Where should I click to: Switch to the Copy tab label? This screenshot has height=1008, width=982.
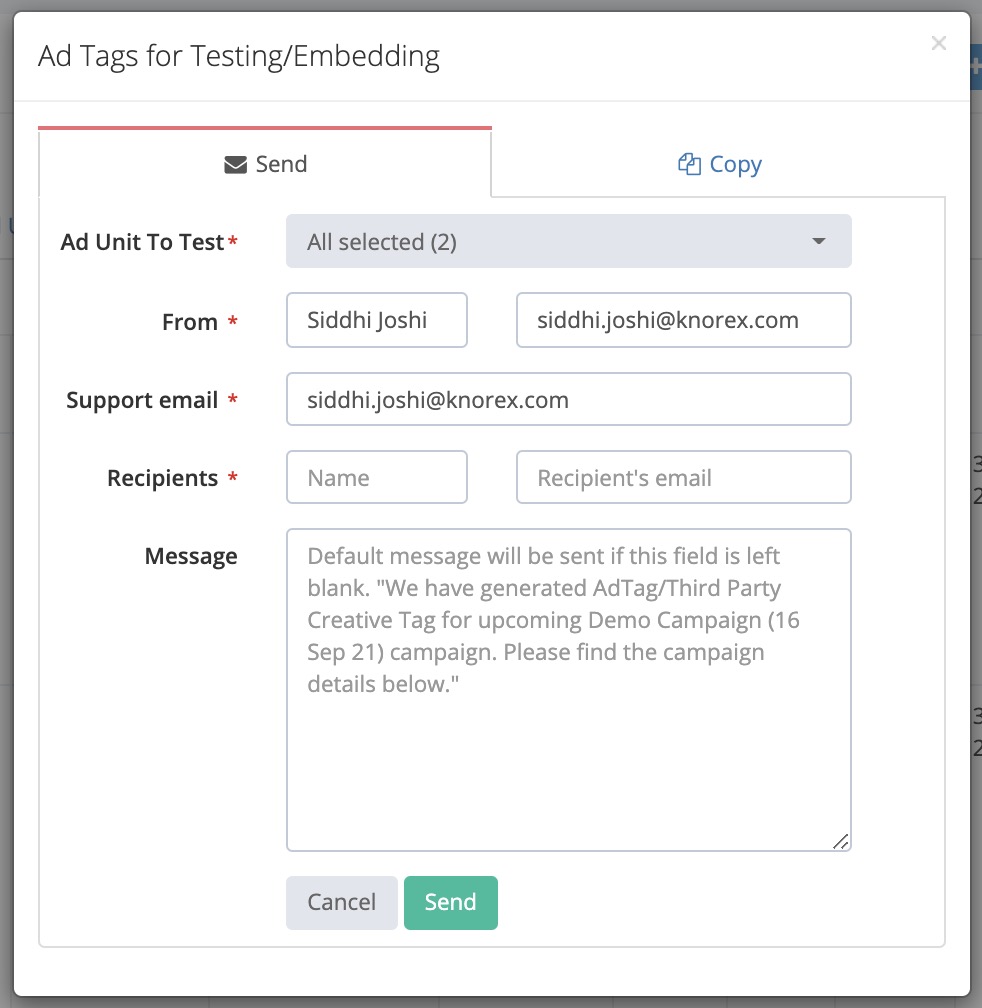[x=735, y=165]
